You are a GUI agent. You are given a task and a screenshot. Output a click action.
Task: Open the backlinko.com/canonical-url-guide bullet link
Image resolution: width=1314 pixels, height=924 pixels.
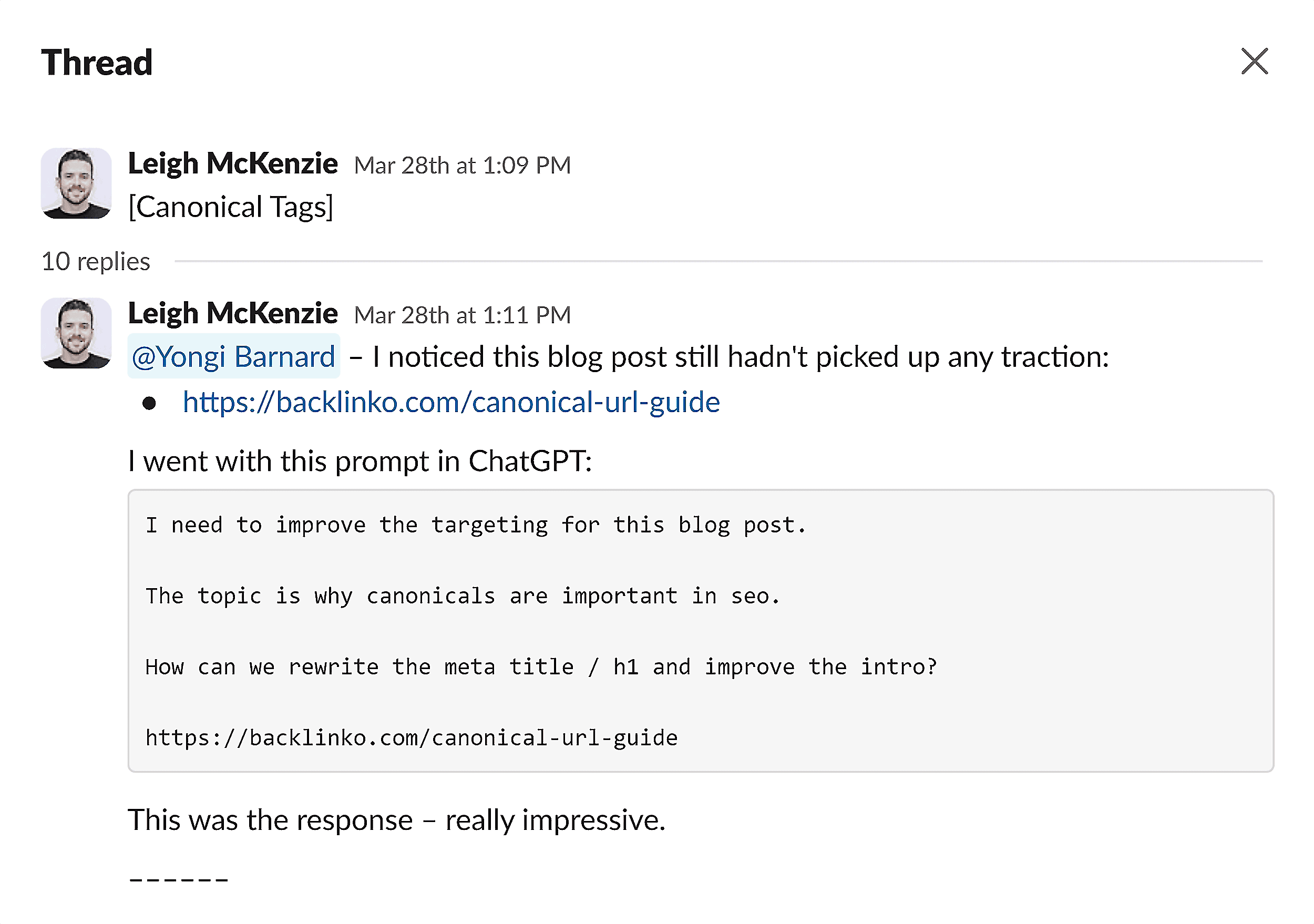coord(451,402)
